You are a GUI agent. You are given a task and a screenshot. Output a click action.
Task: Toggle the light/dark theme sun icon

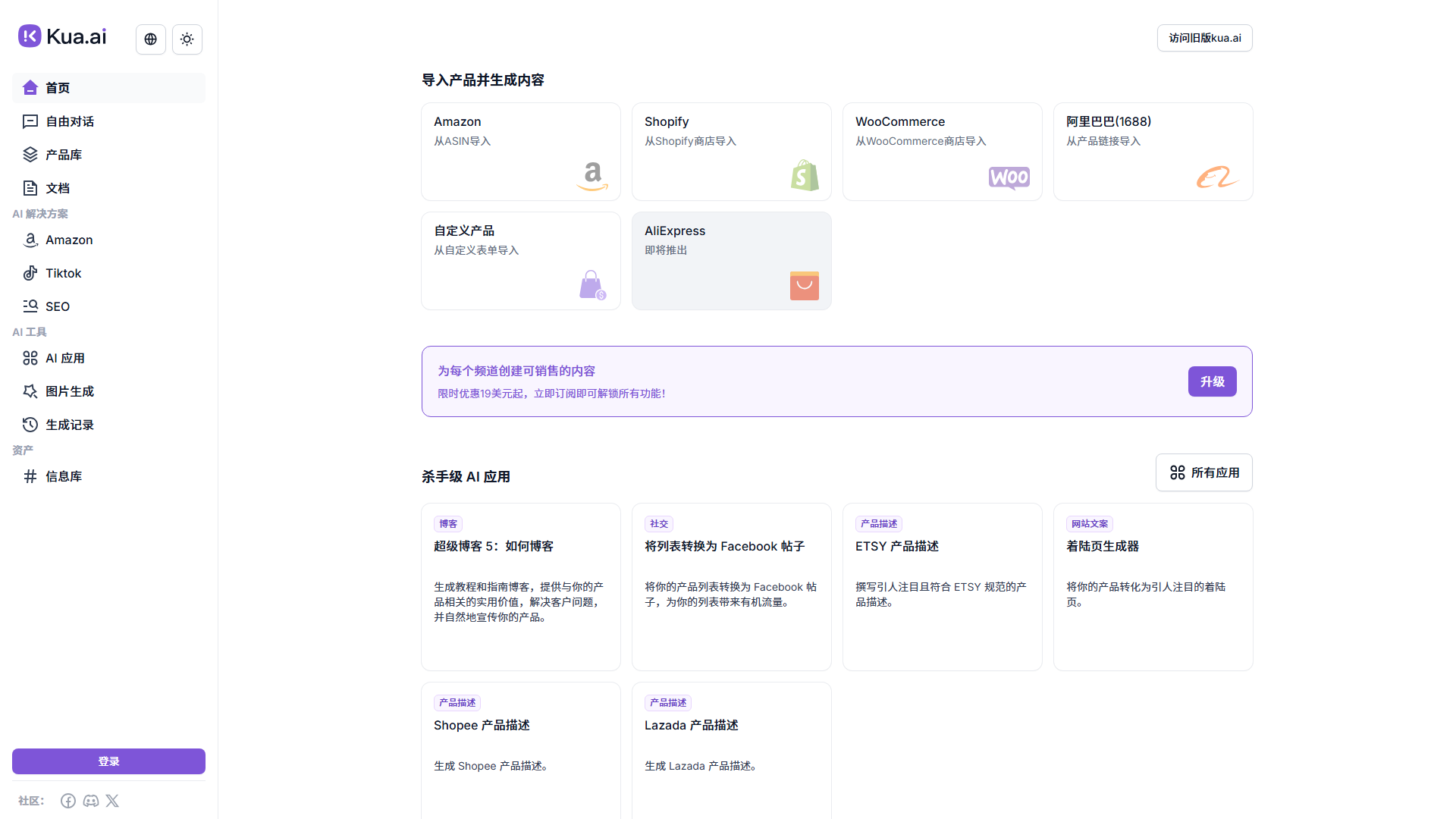pyautogui.click(x=187, y=39)
